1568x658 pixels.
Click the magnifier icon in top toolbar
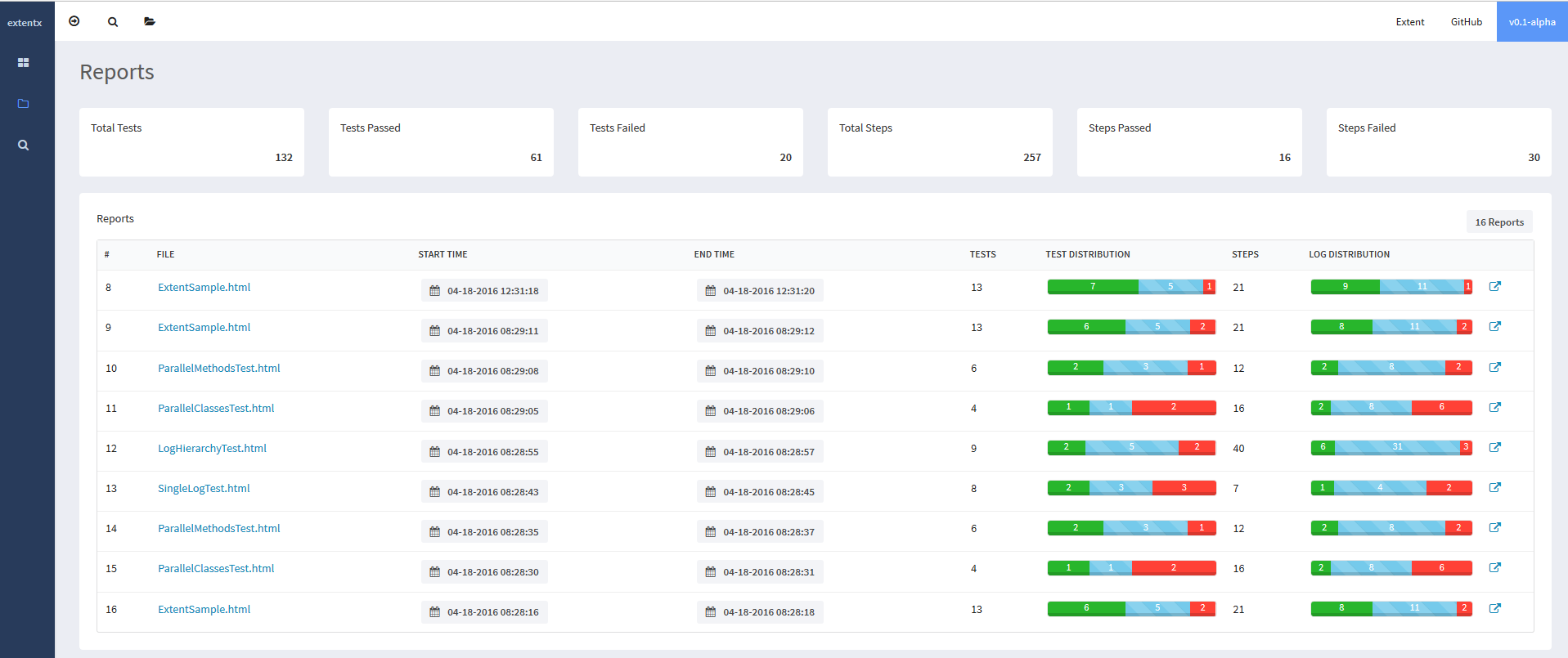(113, 22)
